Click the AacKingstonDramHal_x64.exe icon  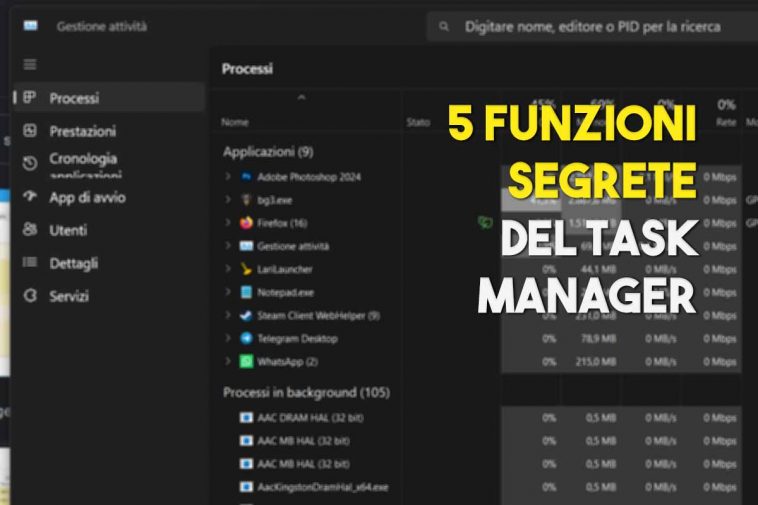click(x=246, y=486)
